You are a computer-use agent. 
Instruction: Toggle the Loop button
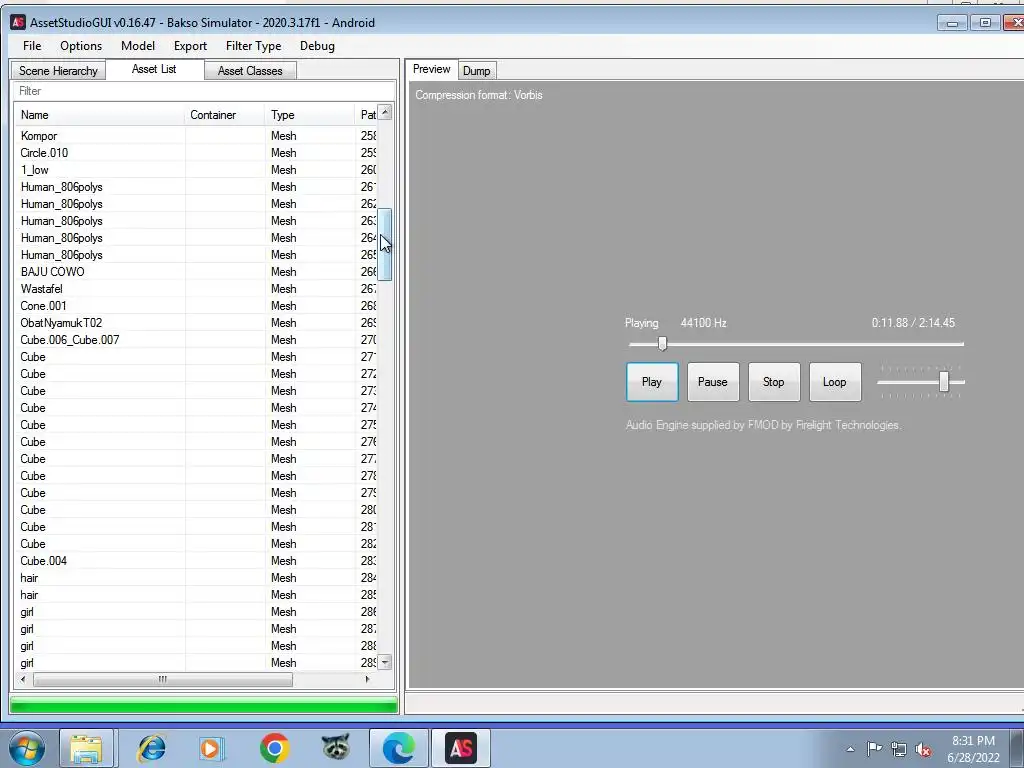coord(835,382)
